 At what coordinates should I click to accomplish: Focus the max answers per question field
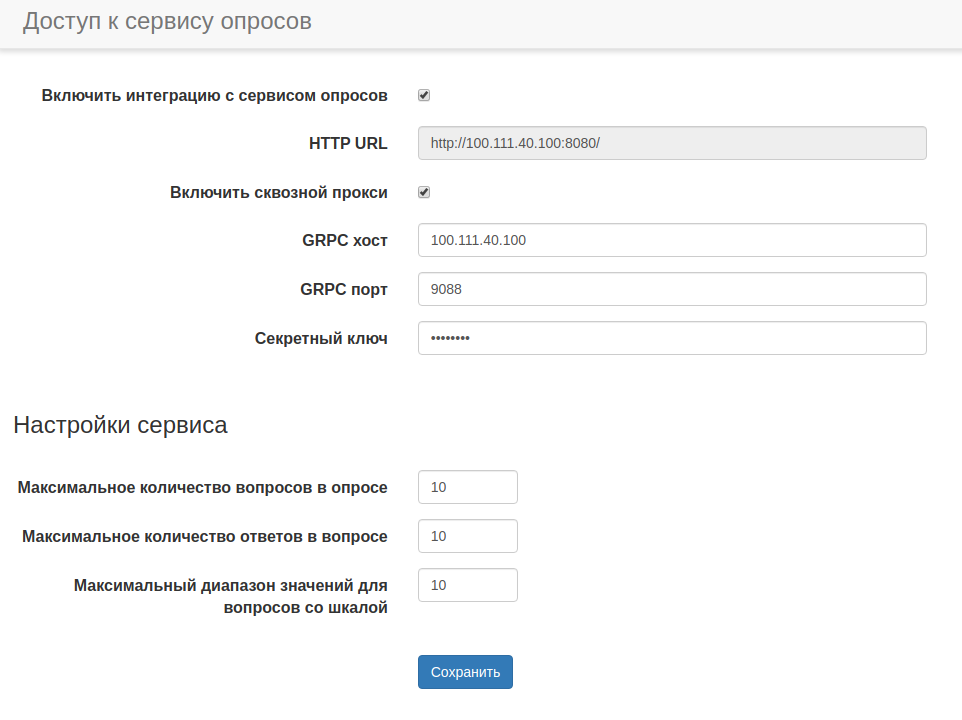point(467,536)
